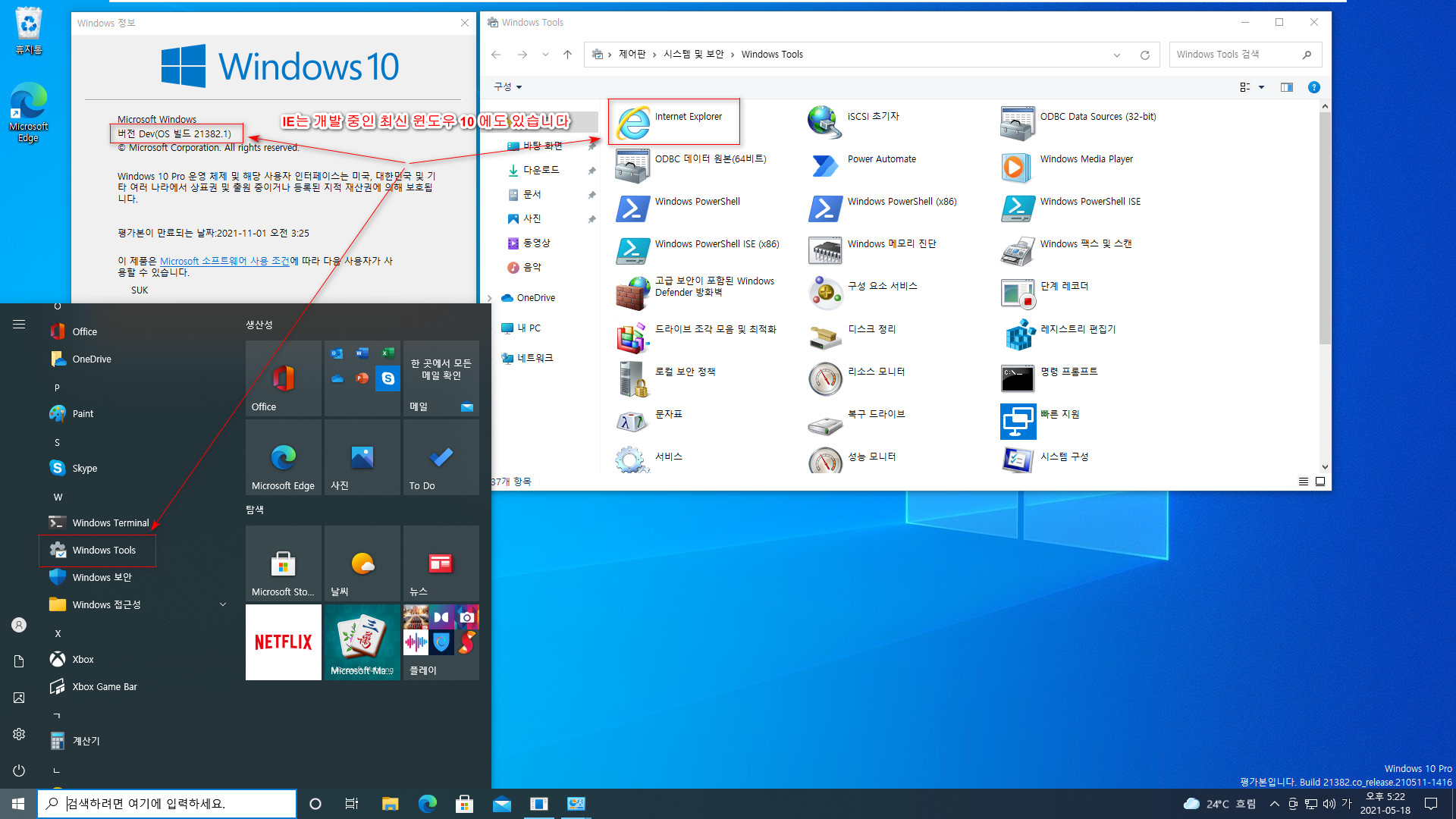Open 구성 dropdown menu in toolbar
Viewport: 1456px width, 819px height.
pos(508,87)
